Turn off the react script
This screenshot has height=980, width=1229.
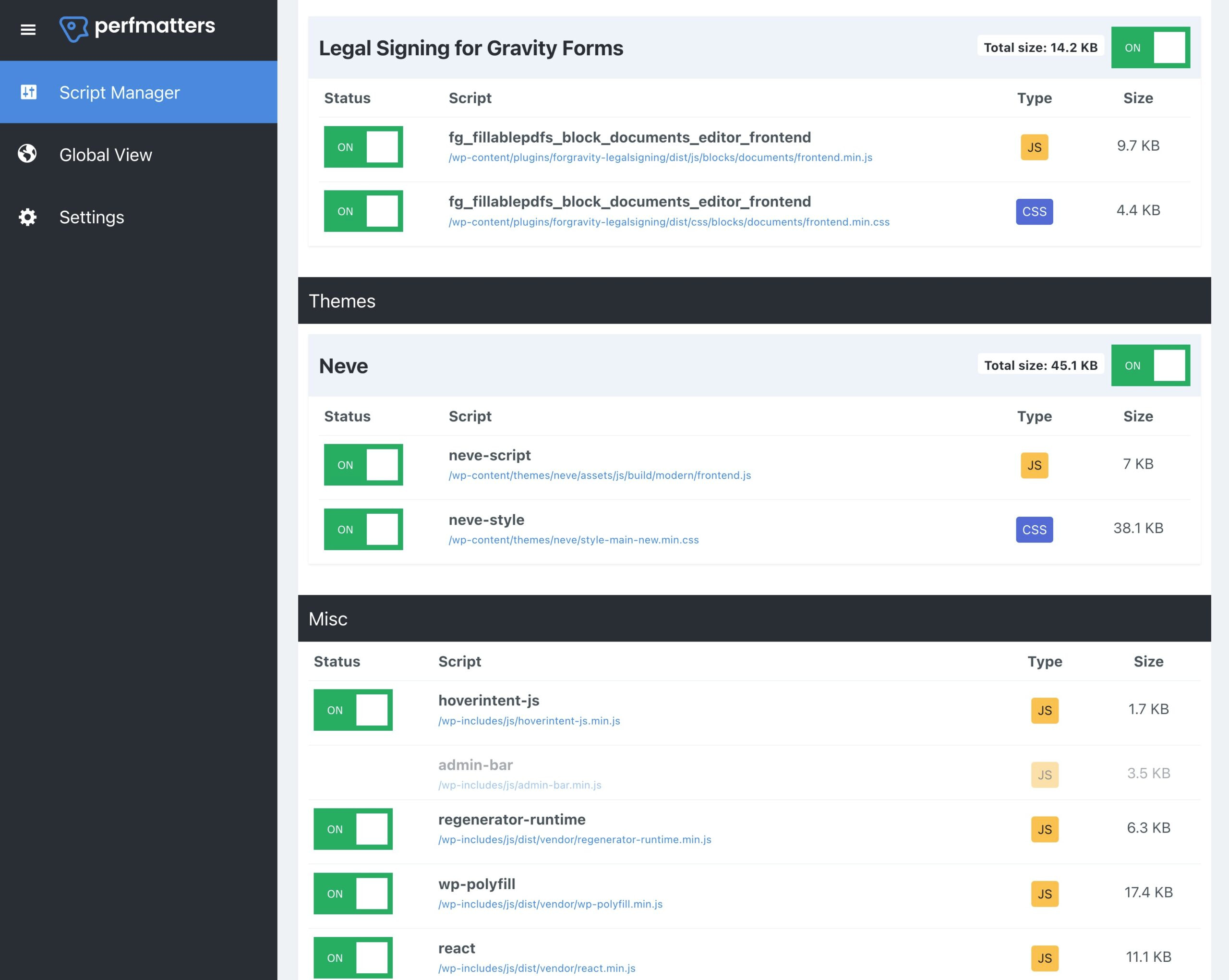click(353, 957)
